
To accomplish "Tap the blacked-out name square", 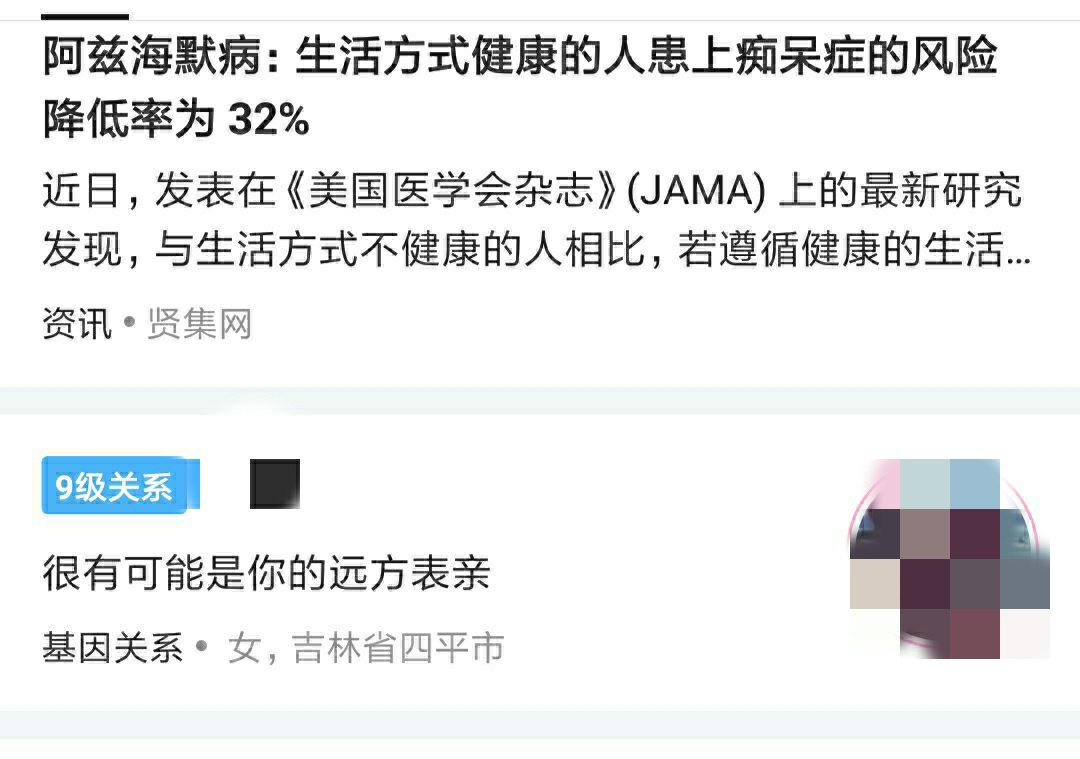I will tap(275, 484).
